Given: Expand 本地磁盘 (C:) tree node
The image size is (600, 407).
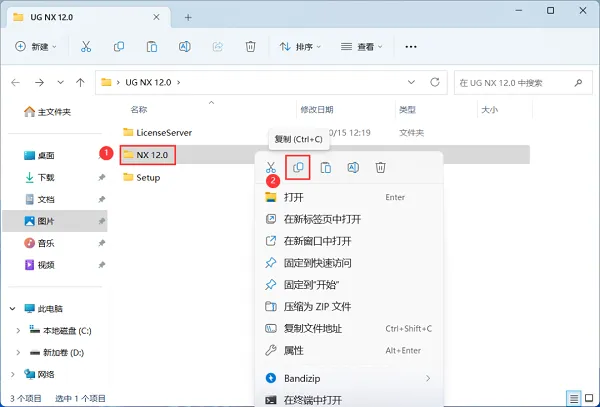Looking at the screenshot, I should 18,330.
